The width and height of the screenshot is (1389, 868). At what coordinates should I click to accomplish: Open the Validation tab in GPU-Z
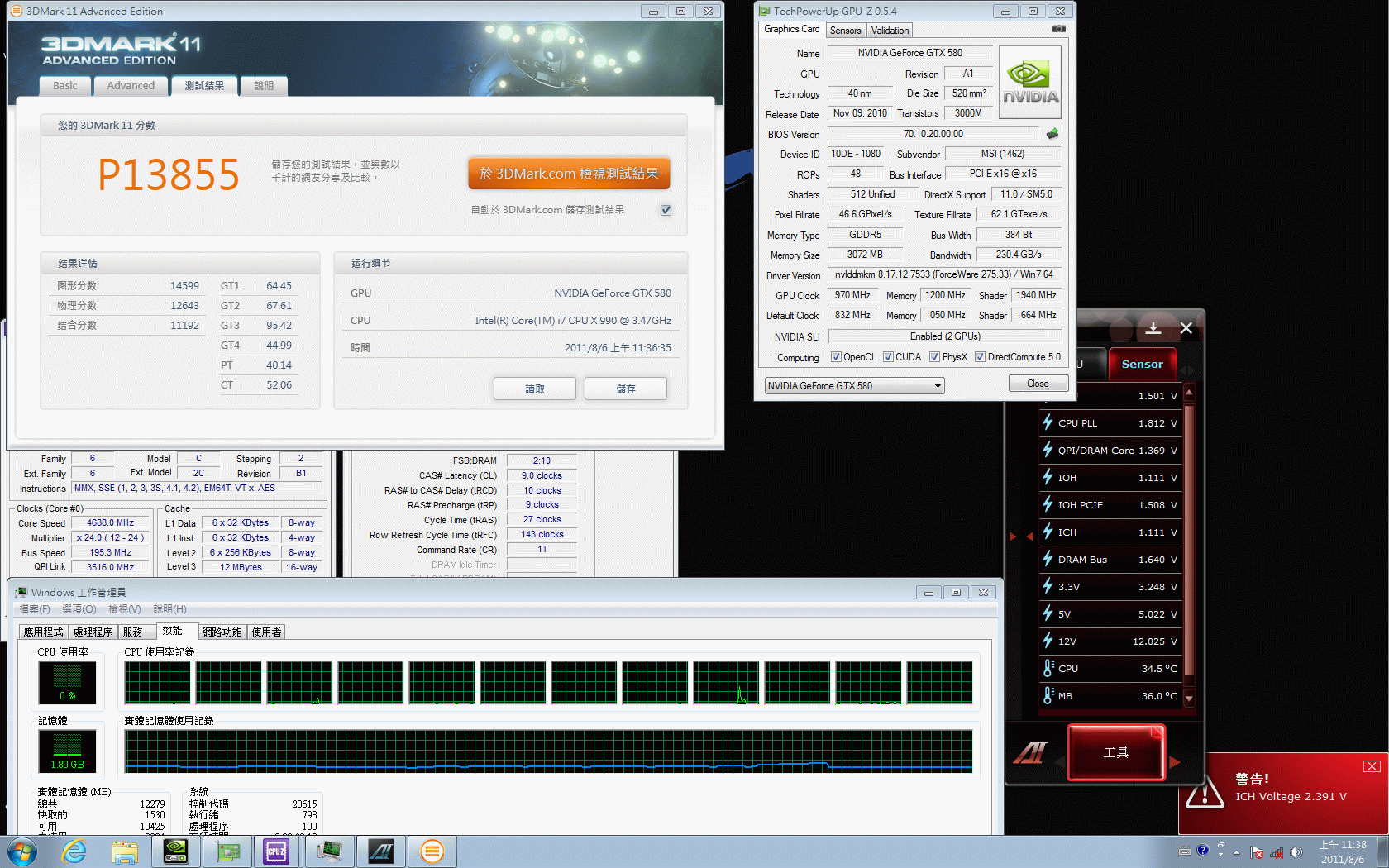pos(890,31)
